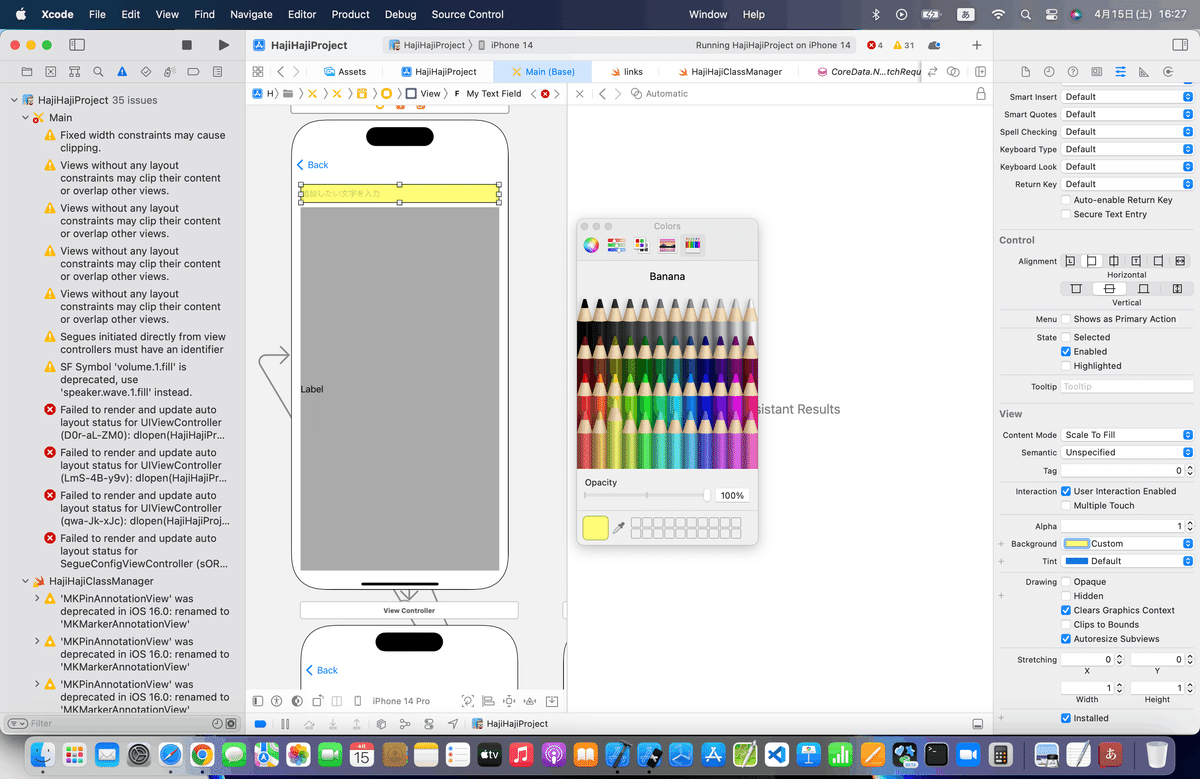Open the Breakpoint navigator icon
Screen dimensions: 1200x779
(193, 72)
